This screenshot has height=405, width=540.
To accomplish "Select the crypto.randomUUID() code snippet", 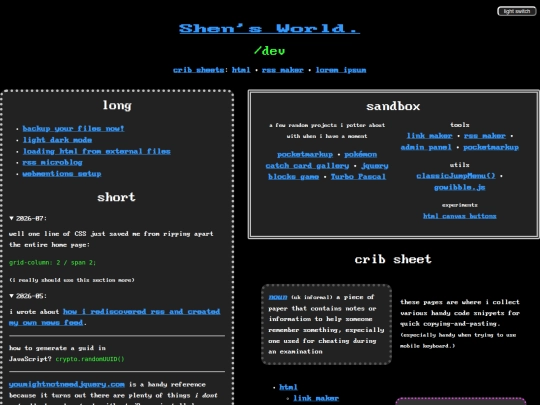I will click(x=90, y=359).
